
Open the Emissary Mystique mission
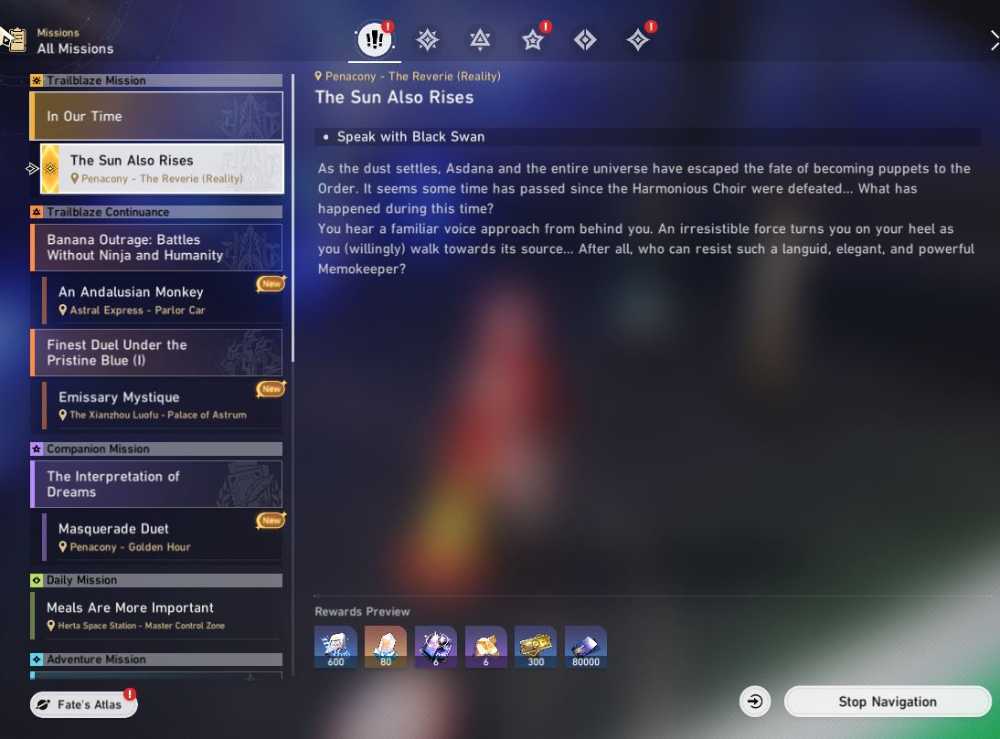click(x=162, y=405)
